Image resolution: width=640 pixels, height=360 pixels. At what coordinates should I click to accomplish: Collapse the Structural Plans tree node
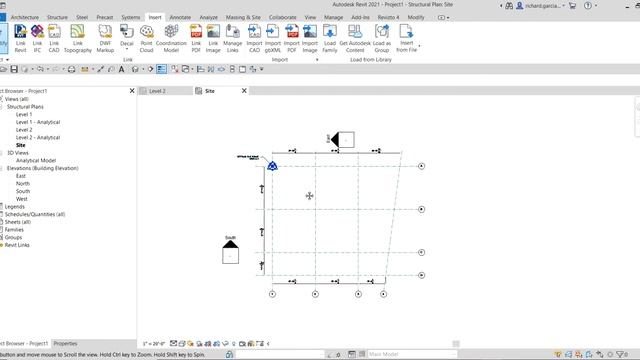(1, 107)
